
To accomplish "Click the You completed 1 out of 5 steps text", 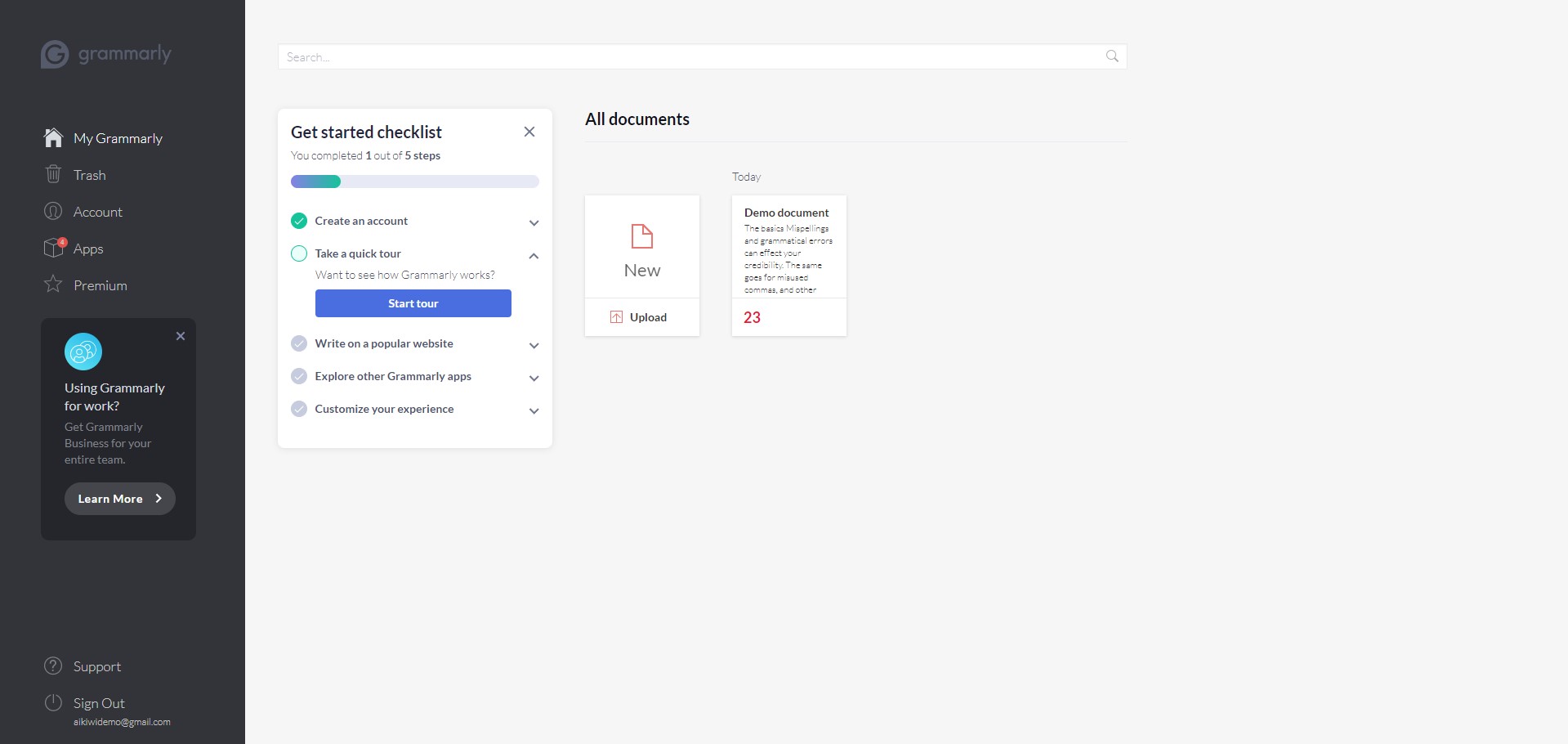I will coord(365,155).
